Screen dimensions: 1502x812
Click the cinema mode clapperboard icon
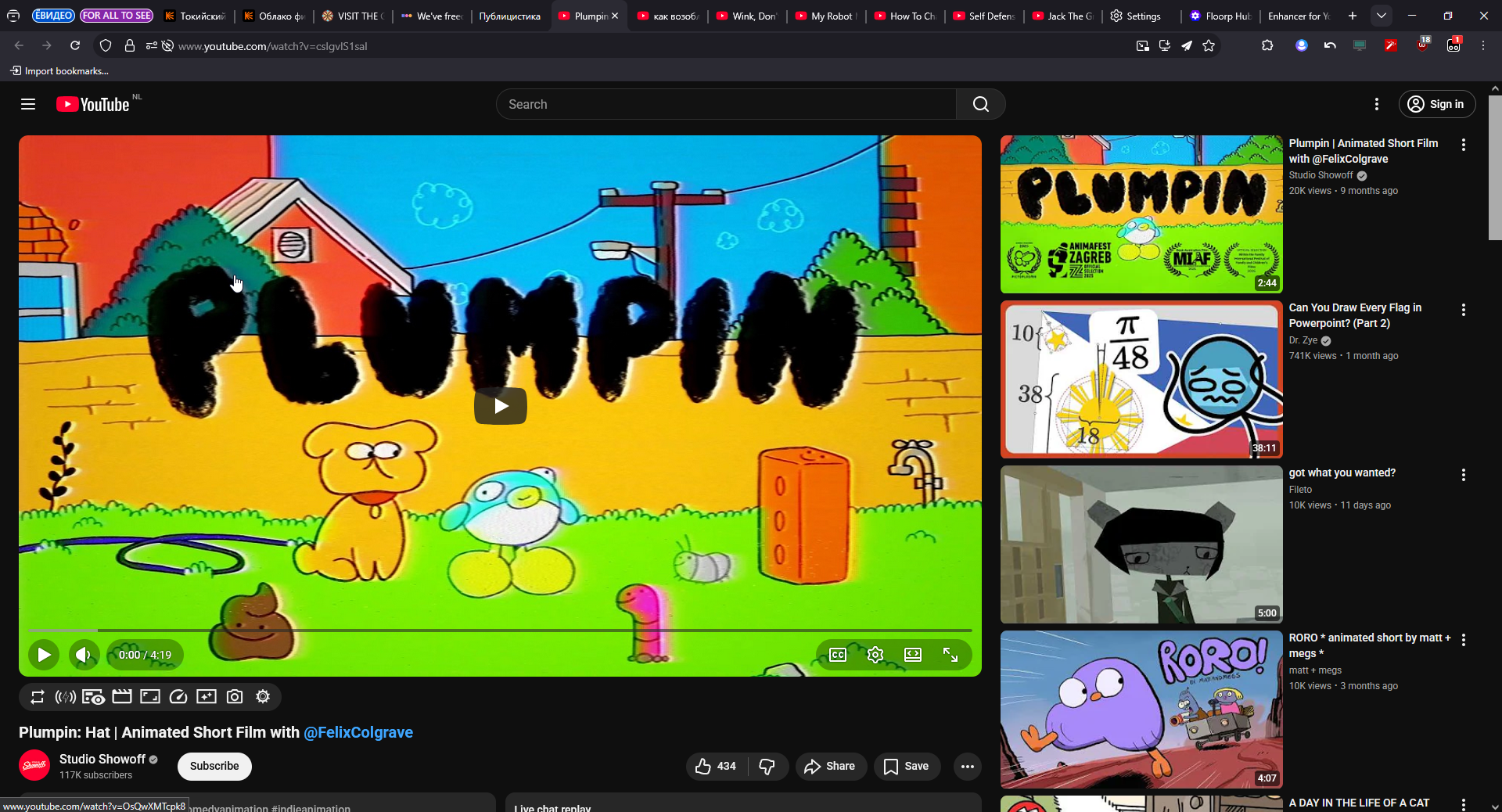click(122, 697)
